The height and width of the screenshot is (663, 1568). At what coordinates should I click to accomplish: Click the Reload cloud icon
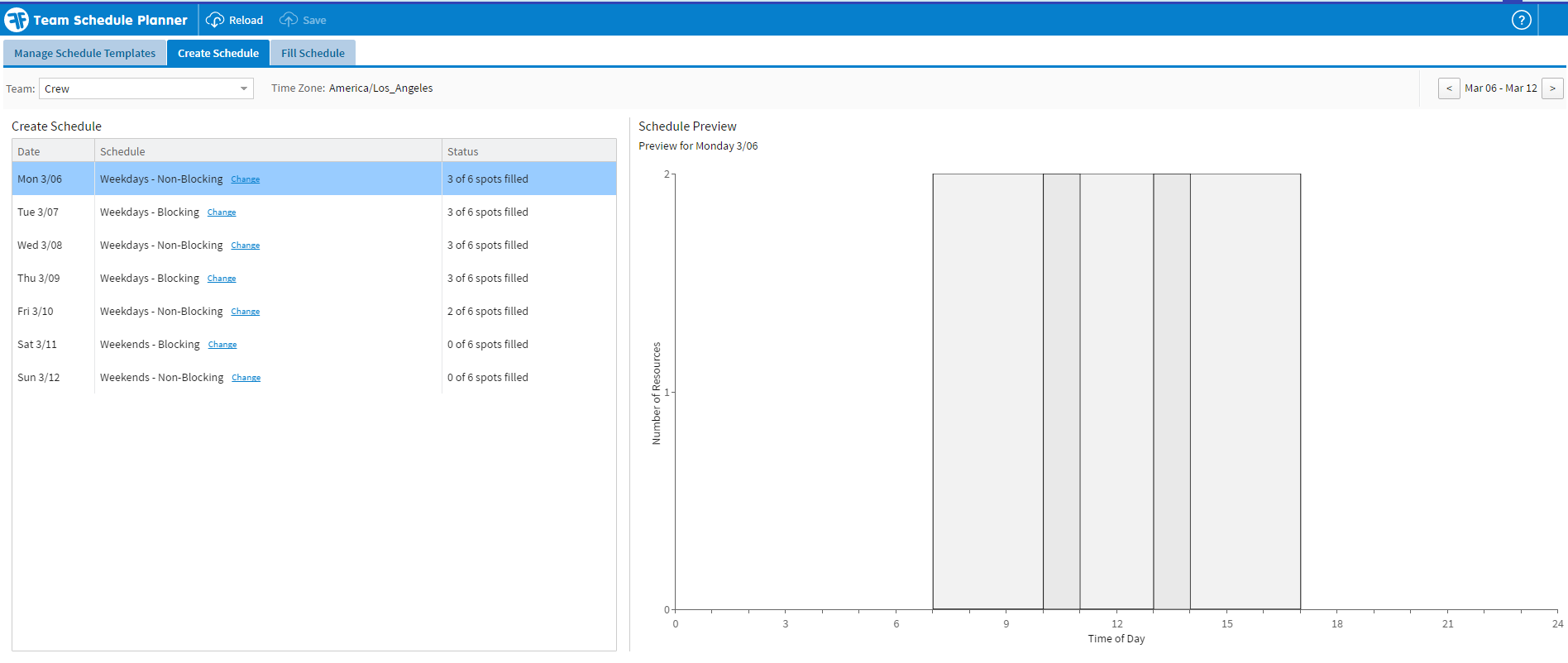(x=215, y=20)
